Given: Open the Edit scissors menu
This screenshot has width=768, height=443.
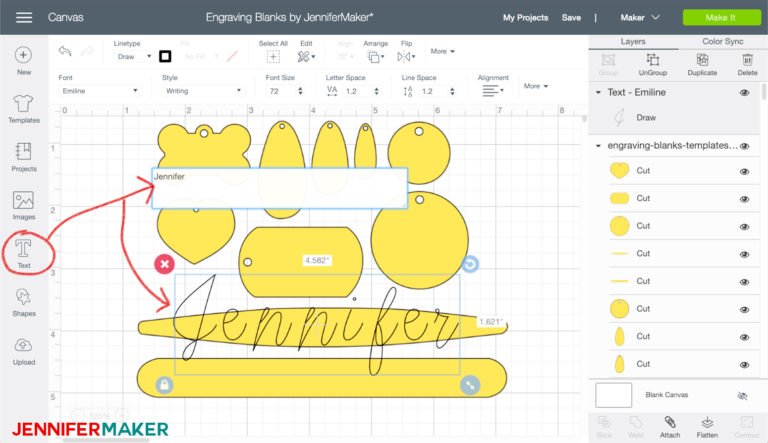Looking at the screenshot, I should tap(306, 57).
